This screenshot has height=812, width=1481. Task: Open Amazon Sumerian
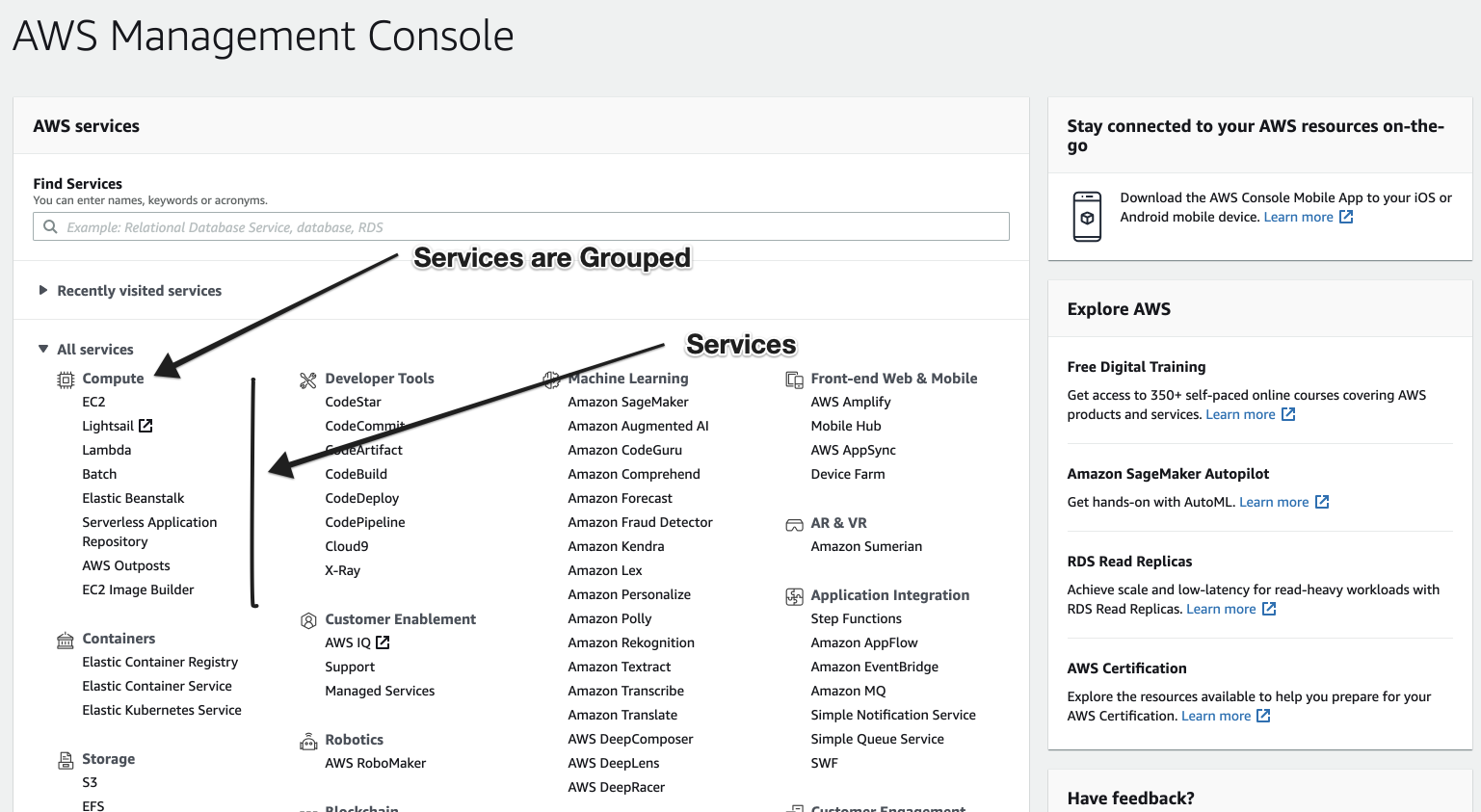click(866, 546)
